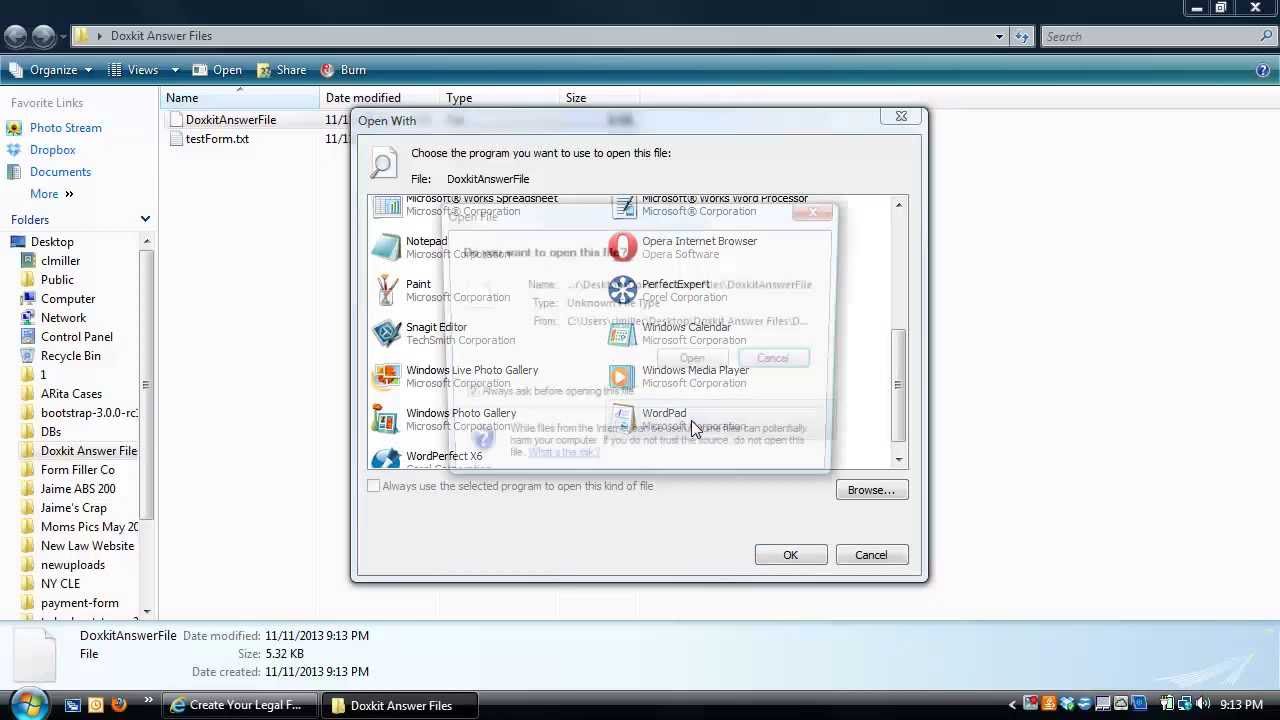The width and height of the screenshot is (1280, 720).
Task: Sort by the Size column header
Action: coord(599,98)
